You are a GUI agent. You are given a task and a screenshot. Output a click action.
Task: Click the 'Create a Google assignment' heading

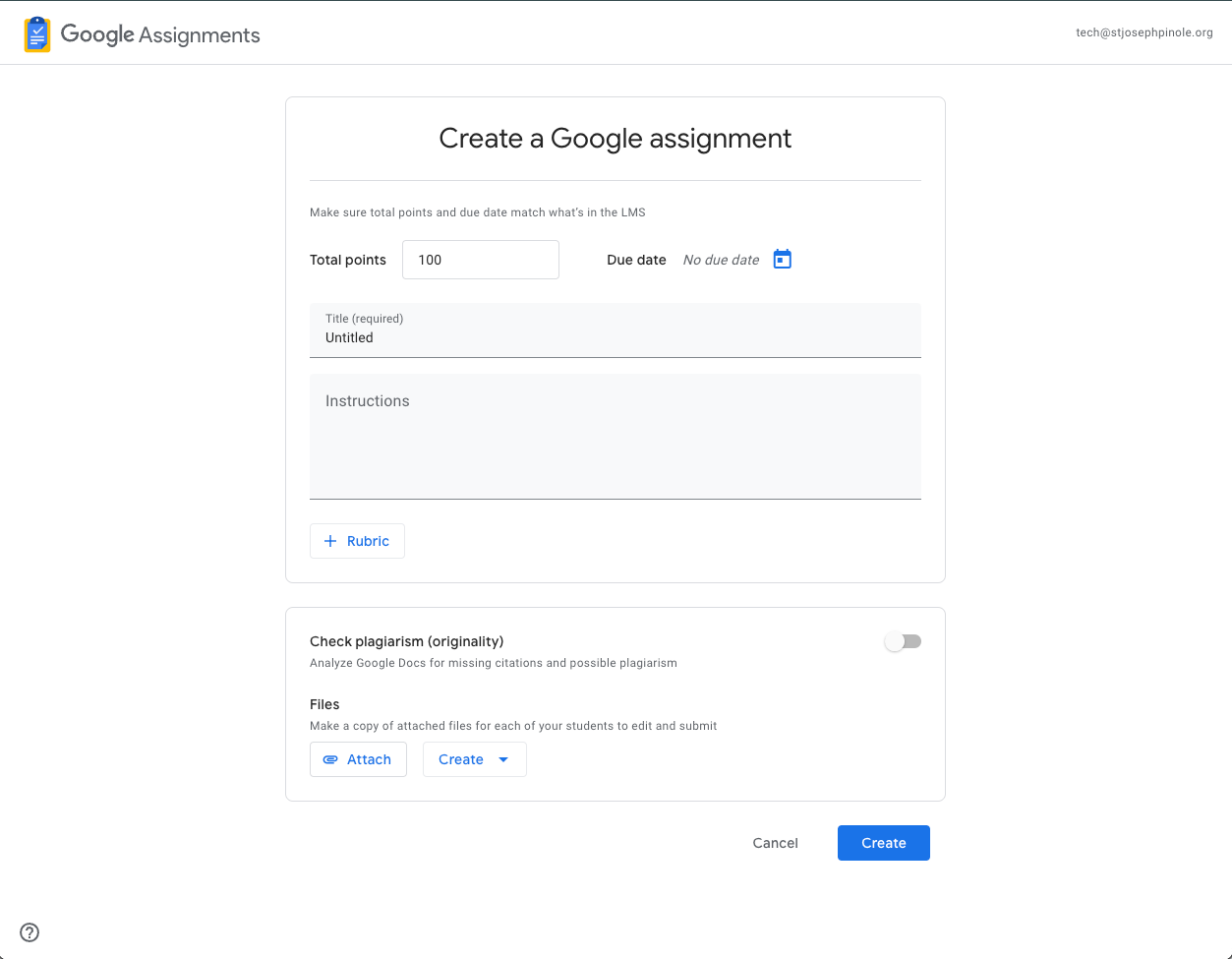[616, 139]
